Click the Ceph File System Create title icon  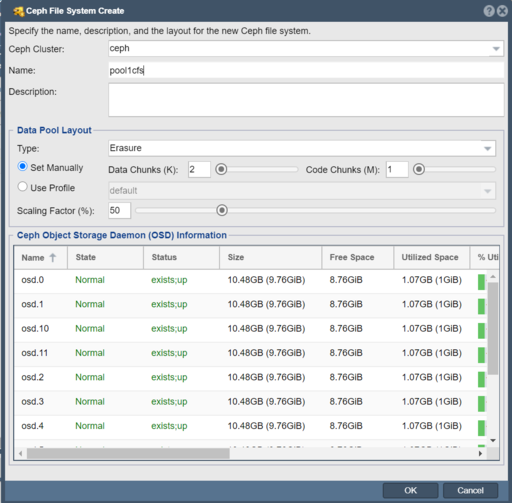point(19,11)
